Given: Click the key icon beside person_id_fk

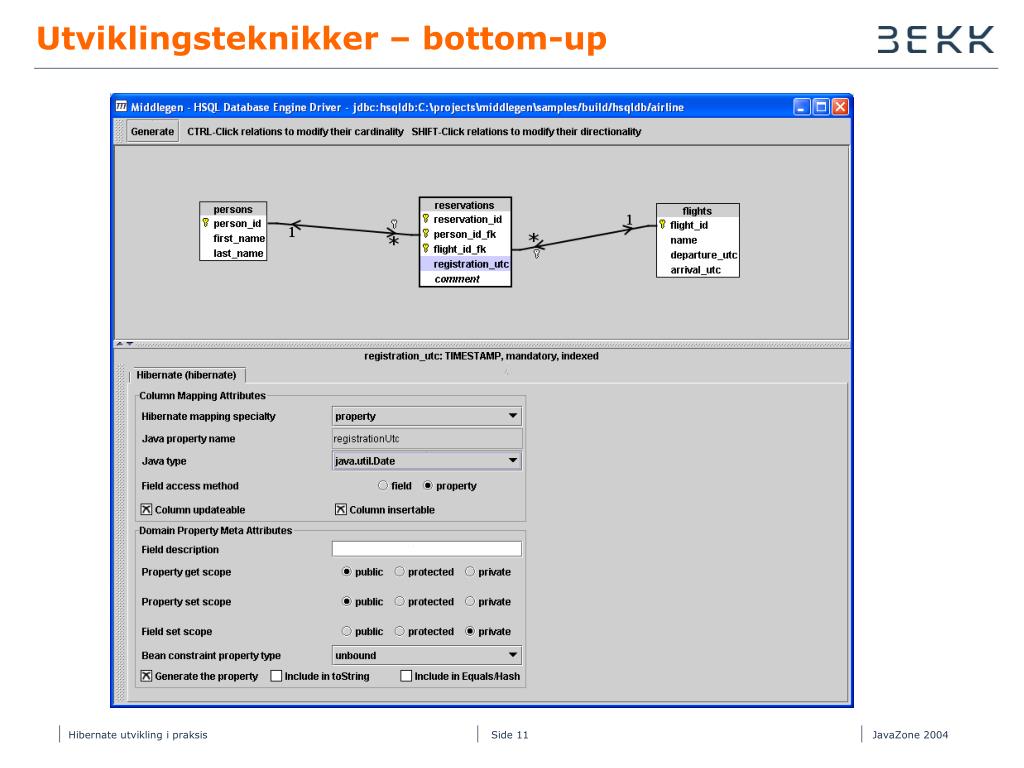Looking at the screenshot, I should click(x=426, y=234).
